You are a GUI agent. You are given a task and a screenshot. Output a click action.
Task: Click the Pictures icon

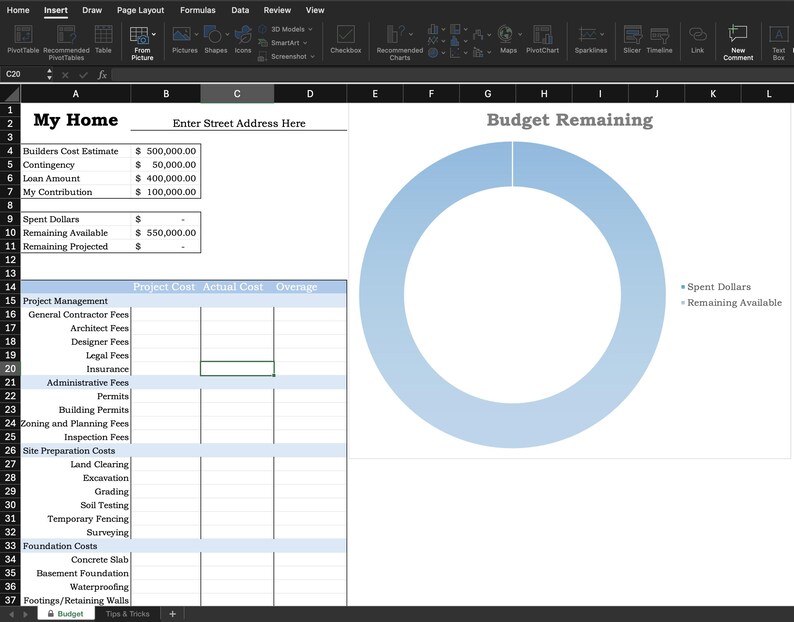[x=182, y=34]
